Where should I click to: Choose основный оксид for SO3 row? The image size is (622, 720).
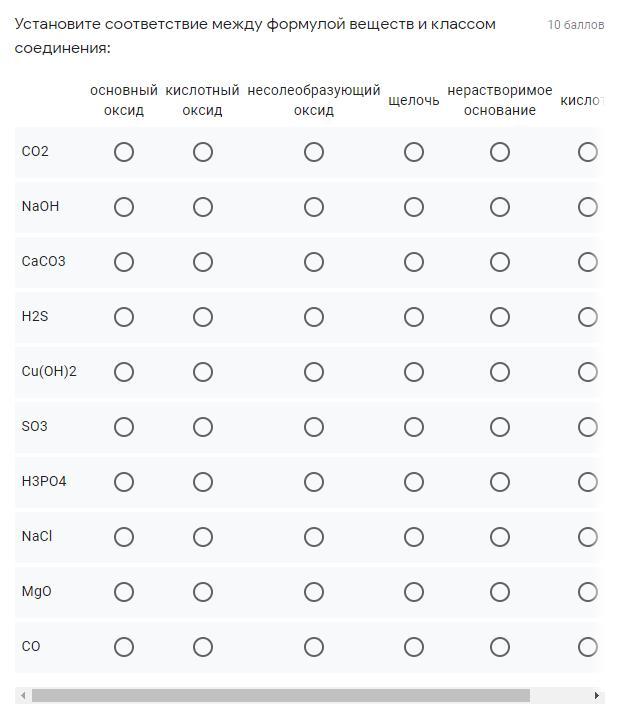pos(124,427)
